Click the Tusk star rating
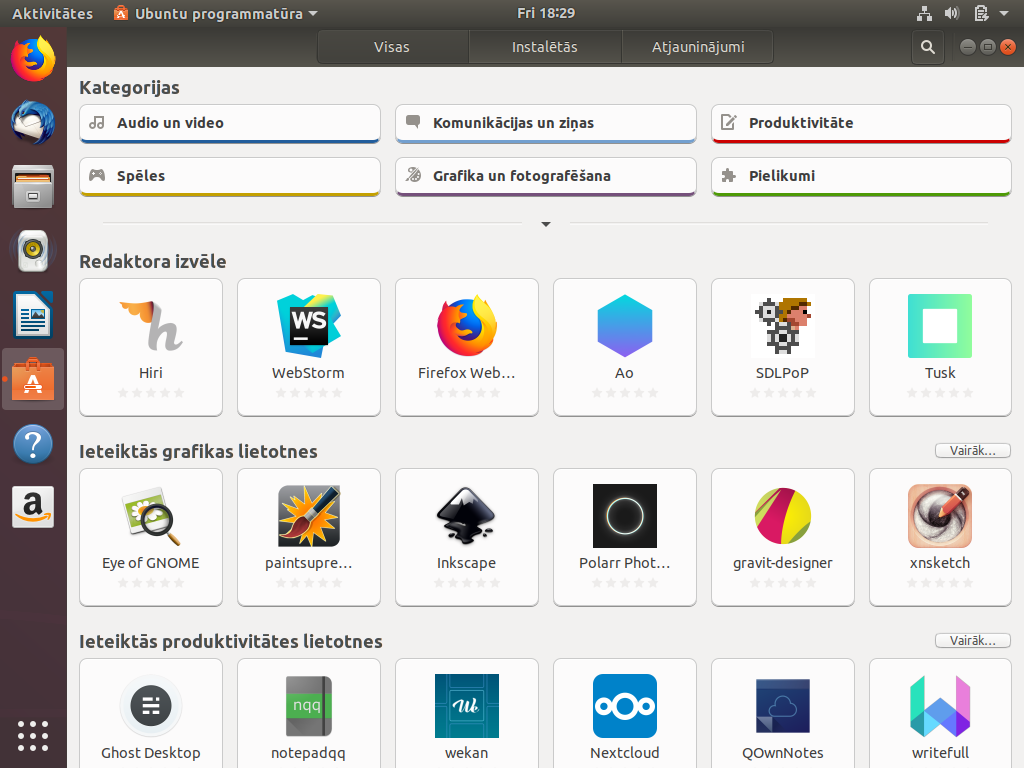 coord(940,392)
